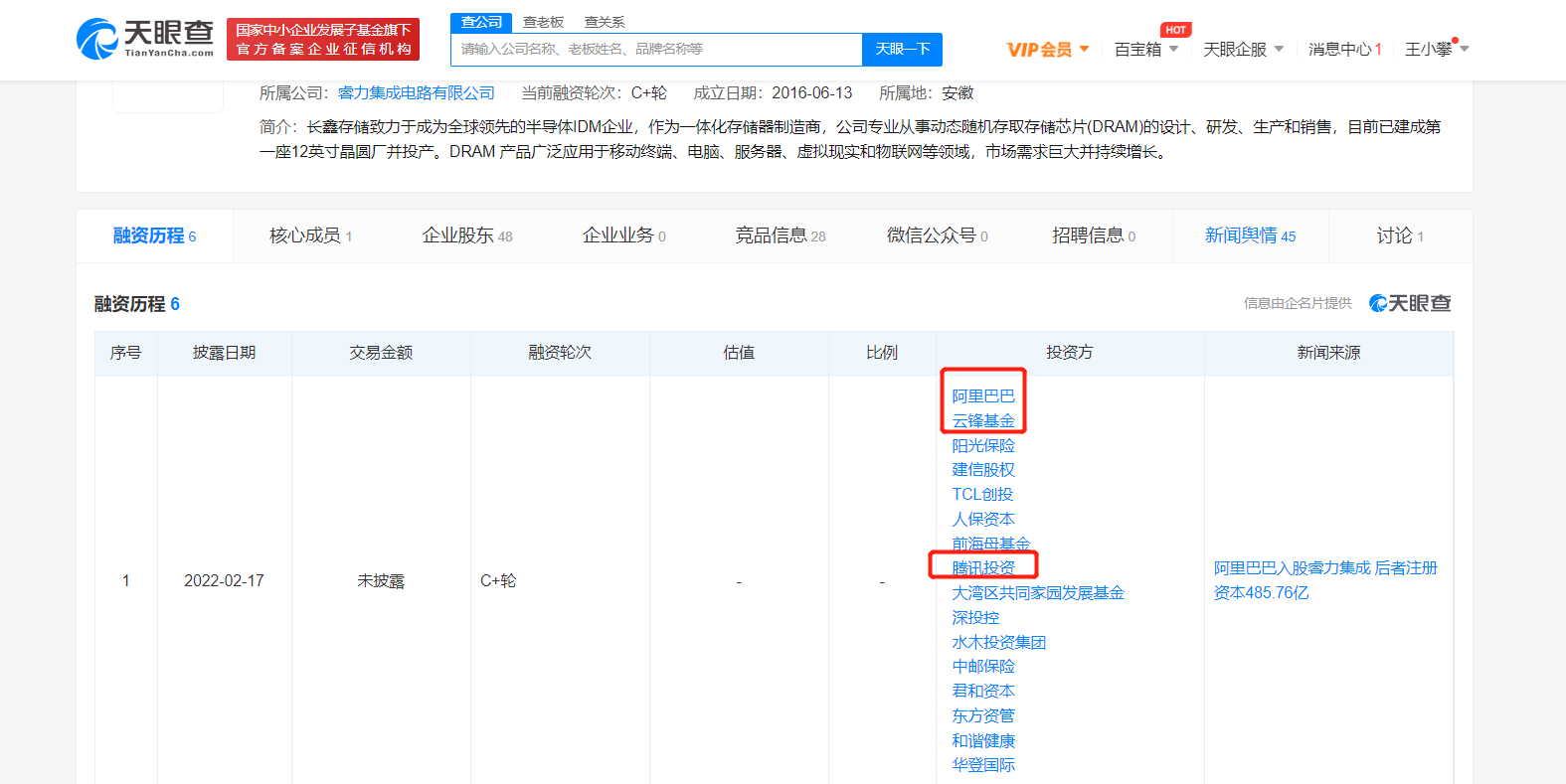Open the investor link TCL创投
This screenshot has height=784, width=1566.
click(982, 494)
